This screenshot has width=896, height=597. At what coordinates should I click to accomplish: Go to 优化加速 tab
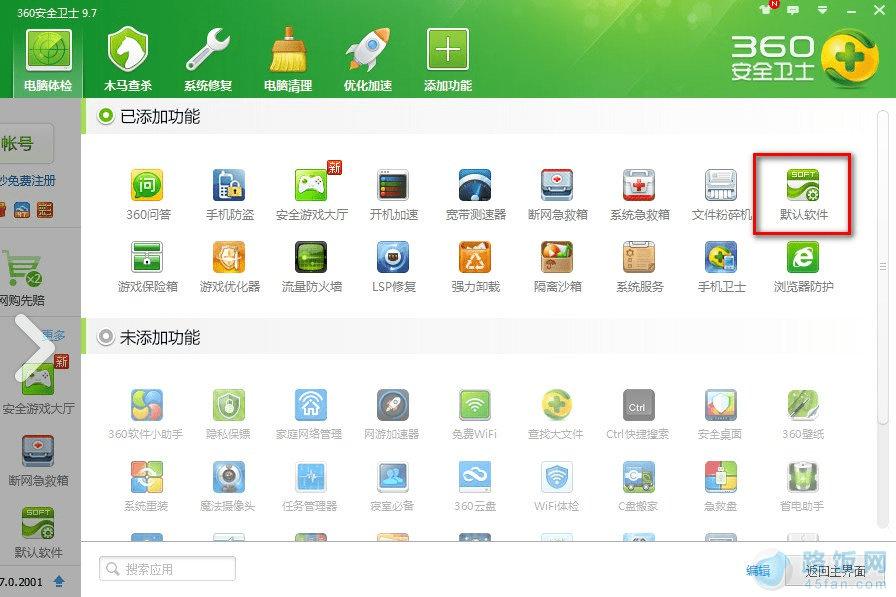[x=367, y=61]
